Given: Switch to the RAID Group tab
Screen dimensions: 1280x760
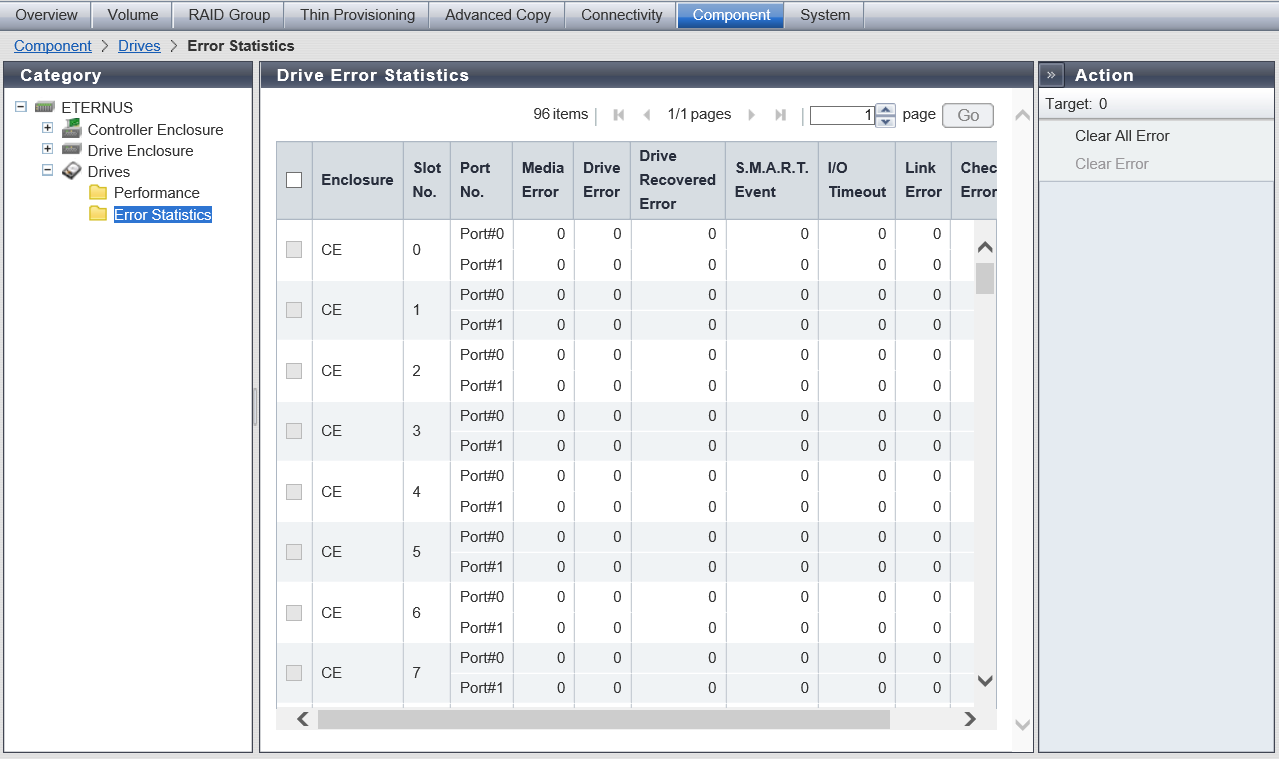Looking at the screenshot, I should [x=229, y=15].
